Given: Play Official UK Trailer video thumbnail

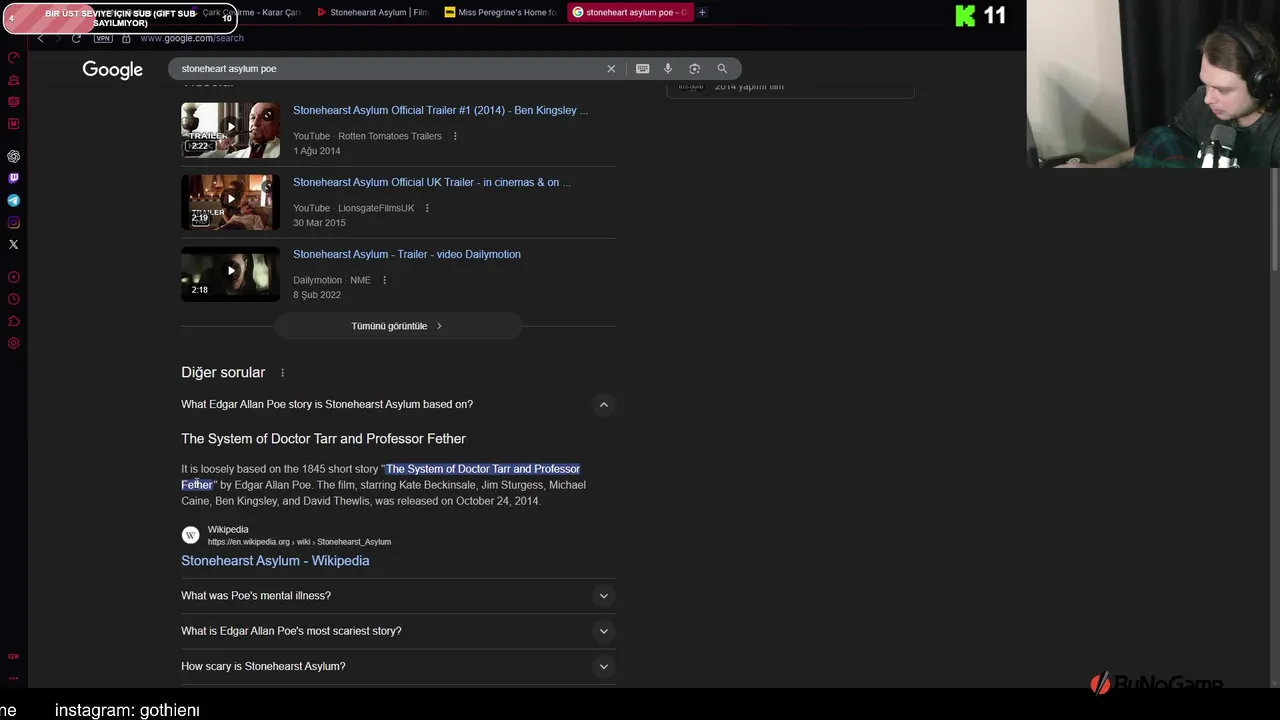Looking at the screenshot, I should 230,202.
